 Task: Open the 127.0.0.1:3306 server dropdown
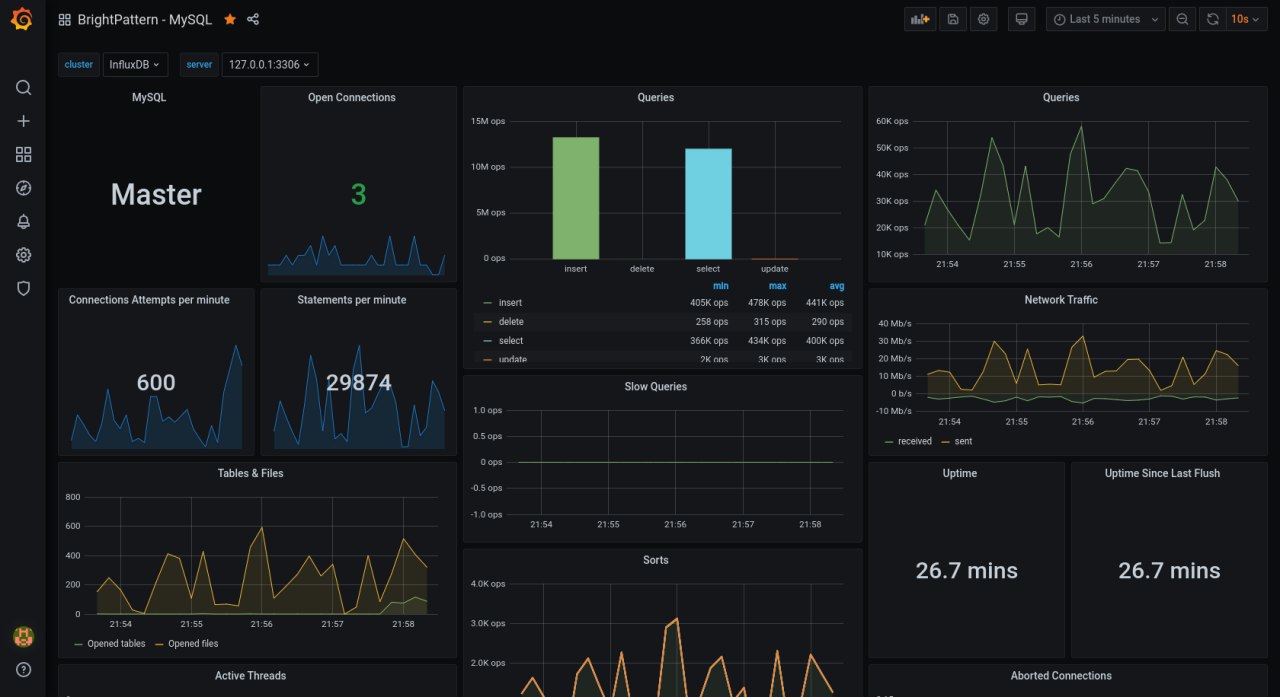[x=269, y=64]
